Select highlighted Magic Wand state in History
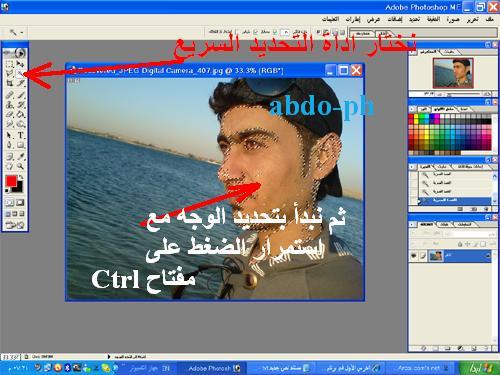Viewport: 500px width, 375px height. [x=455, y=200]
